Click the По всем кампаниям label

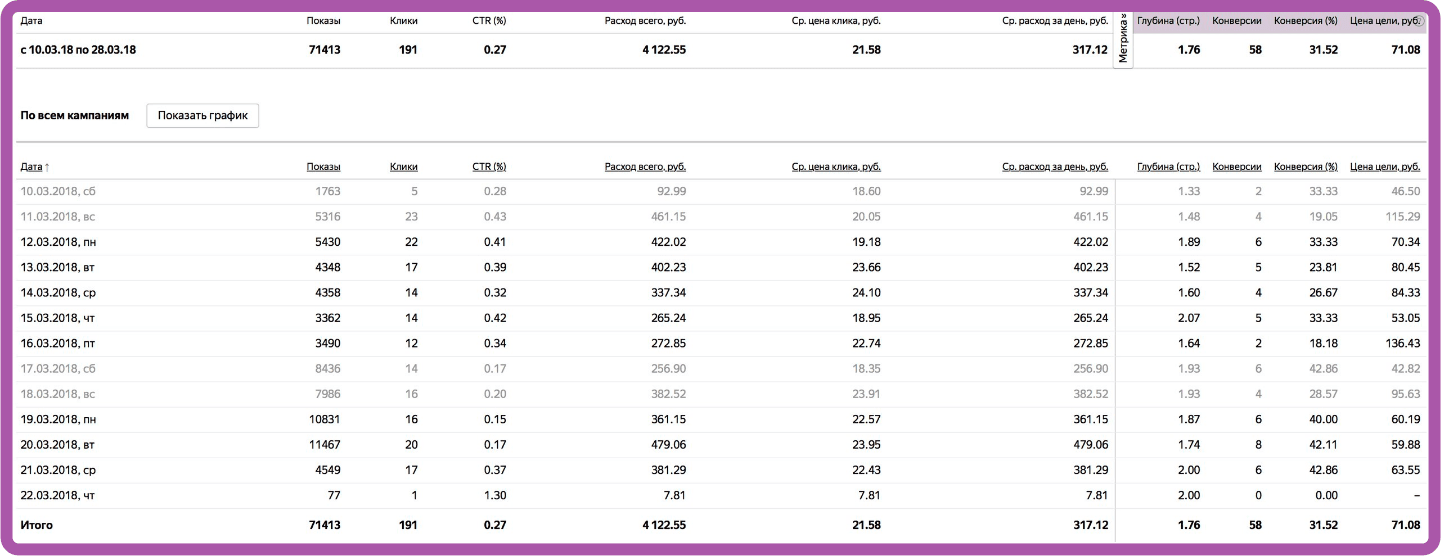click(75, 116)
